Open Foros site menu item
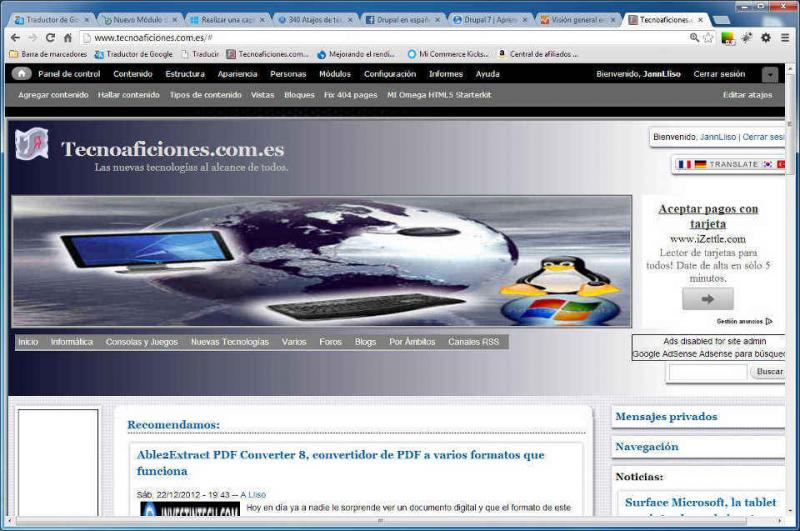 330,342
